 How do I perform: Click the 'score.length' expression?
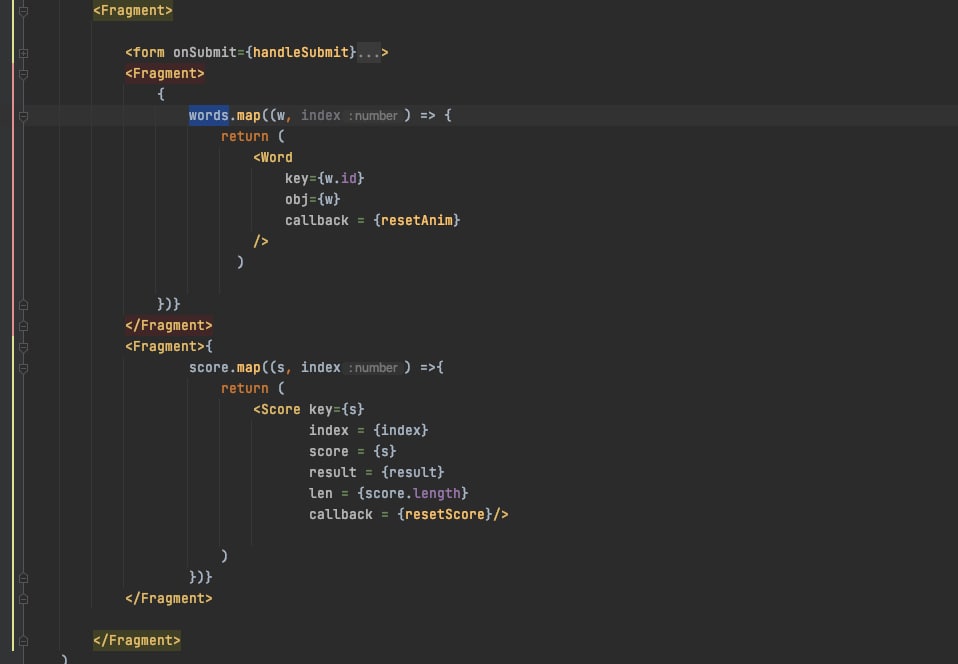pos(412,494)
